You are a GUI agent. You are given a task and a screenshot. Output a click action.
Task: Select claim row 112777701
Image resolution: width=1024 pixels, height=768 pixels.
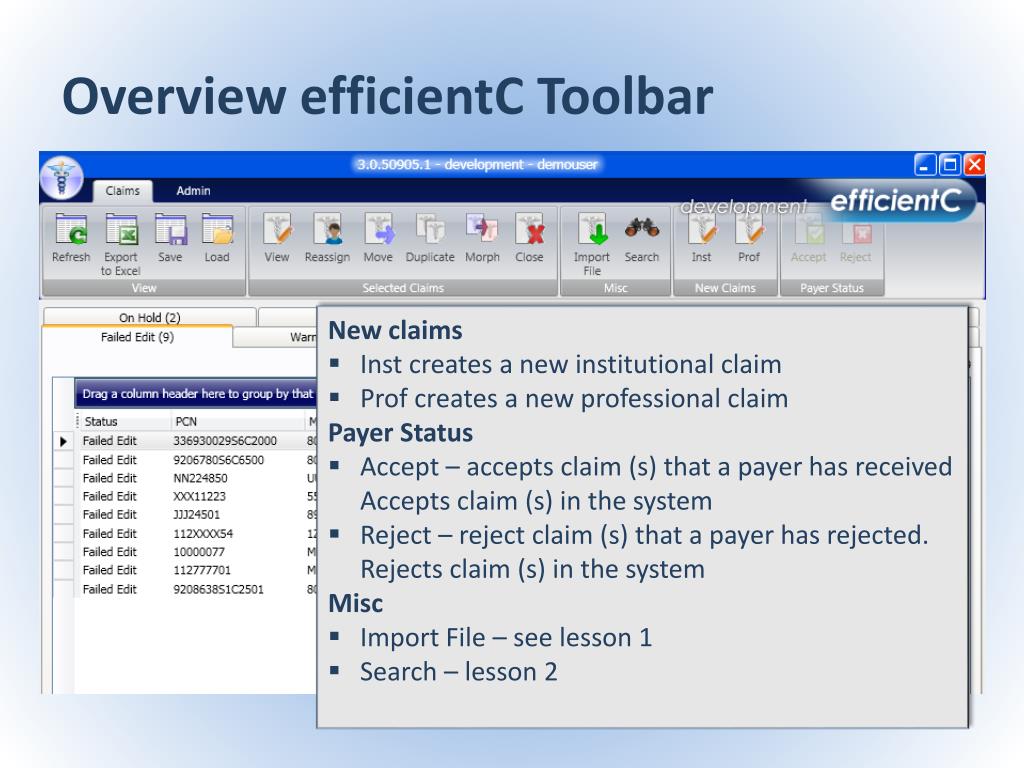(196, 570)
